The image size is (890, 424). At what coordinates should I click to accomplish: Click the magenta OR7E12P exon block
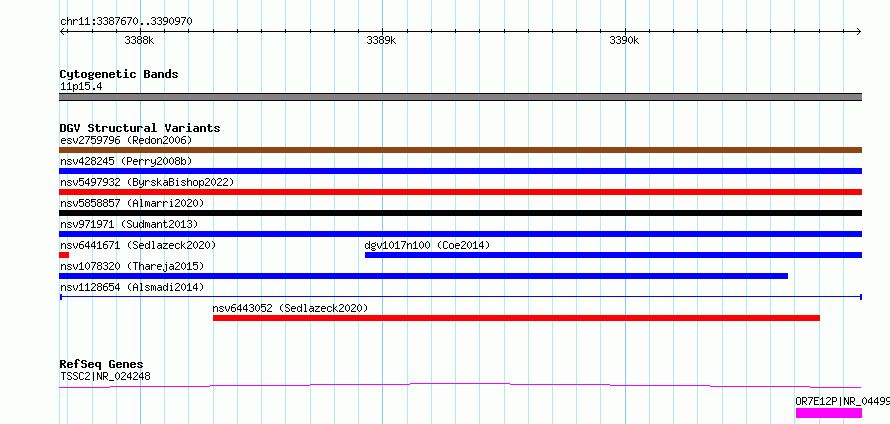pos(829,413)
